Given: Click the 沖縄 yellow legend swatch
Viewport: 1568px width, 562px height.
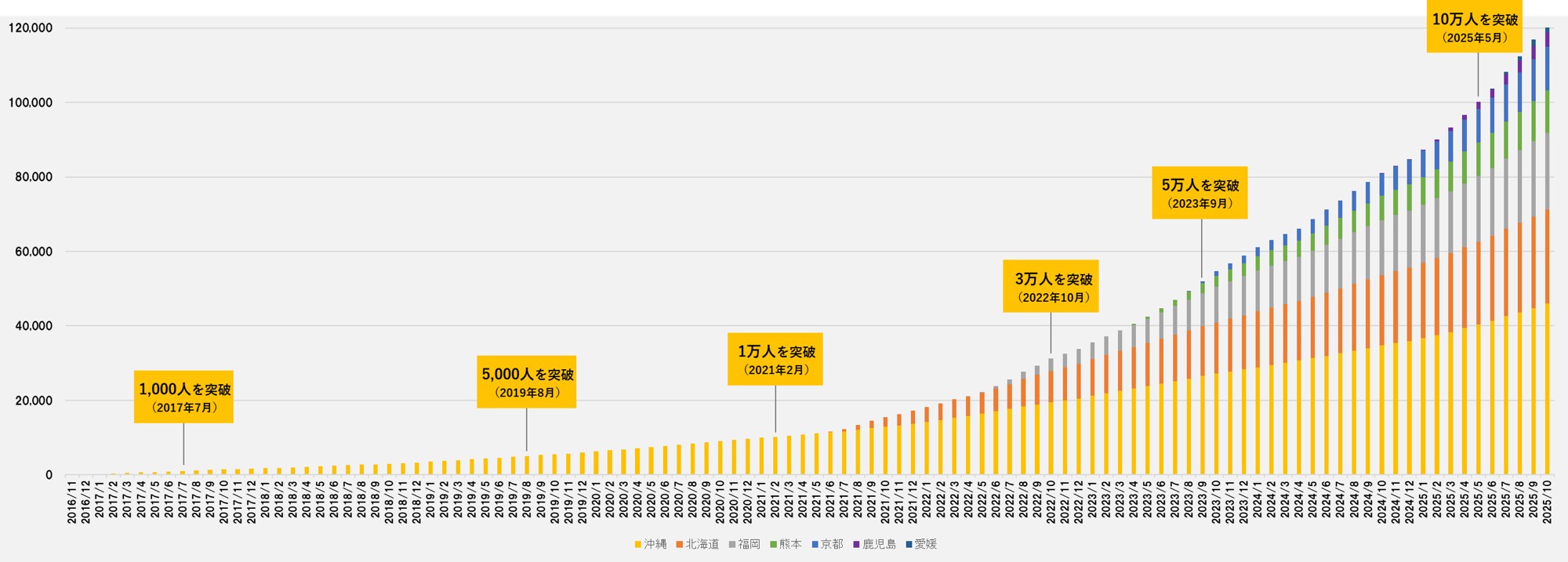Looking at the screenshot, I should pos(638,544).
